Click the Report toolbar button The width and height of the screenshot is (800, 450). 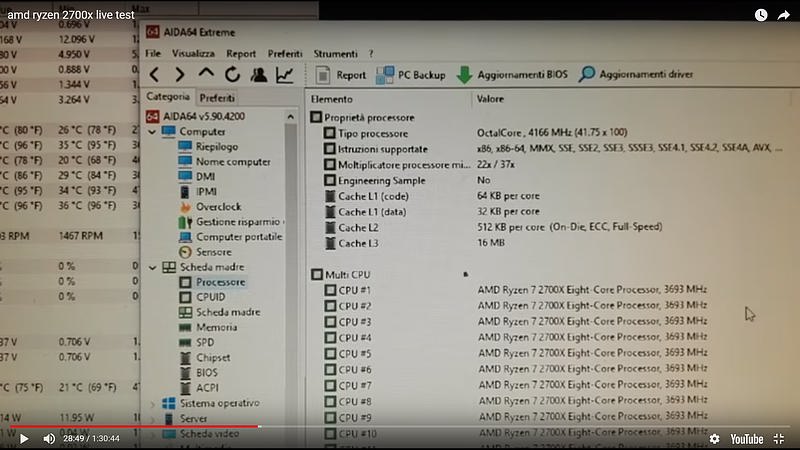[341, 75]
